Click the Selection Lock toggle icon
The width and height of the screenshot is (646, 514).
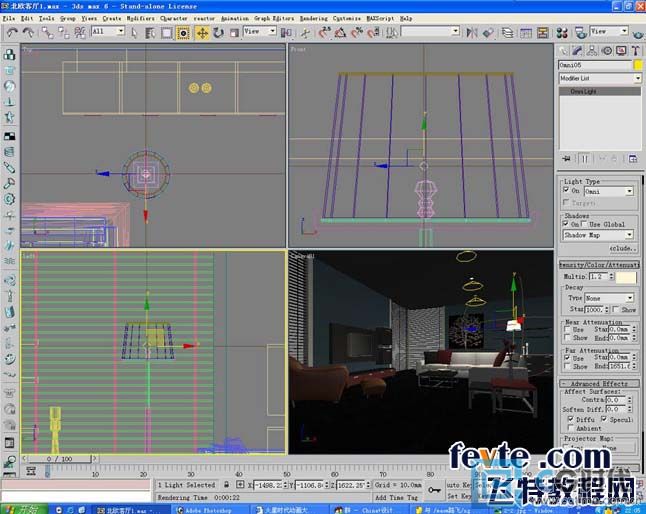coord(226,485)
